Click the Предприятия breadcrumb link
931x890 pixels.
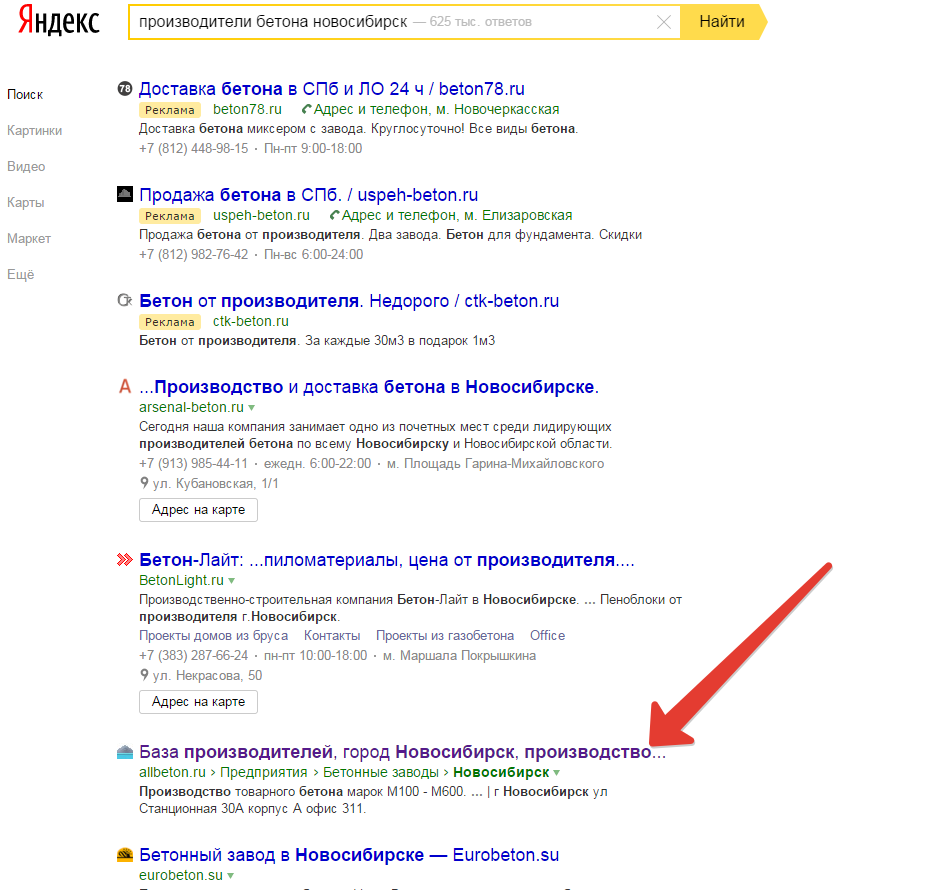coord(264,772)
